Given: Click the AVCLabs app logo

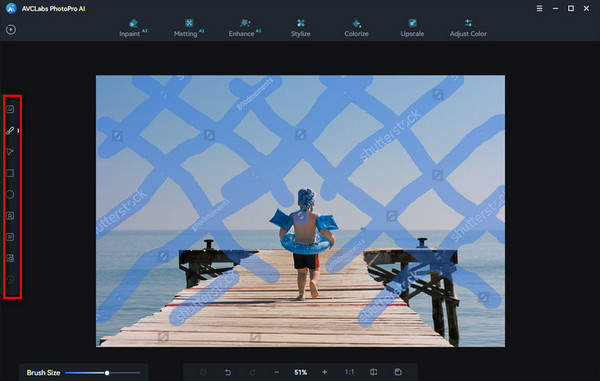Looking at the screenshot, I should tap(11, 8).
